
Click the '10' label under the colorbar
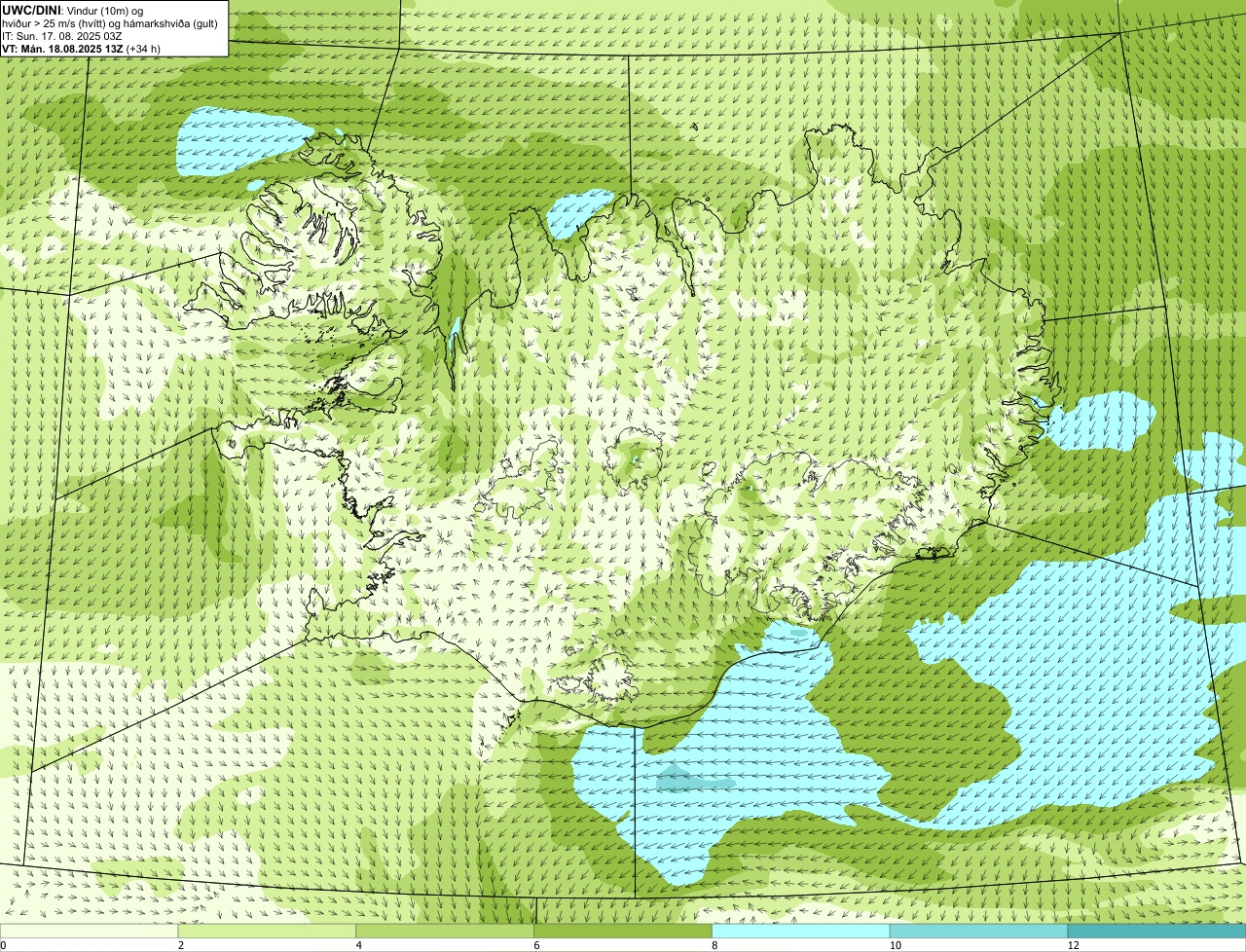point(894,945)
